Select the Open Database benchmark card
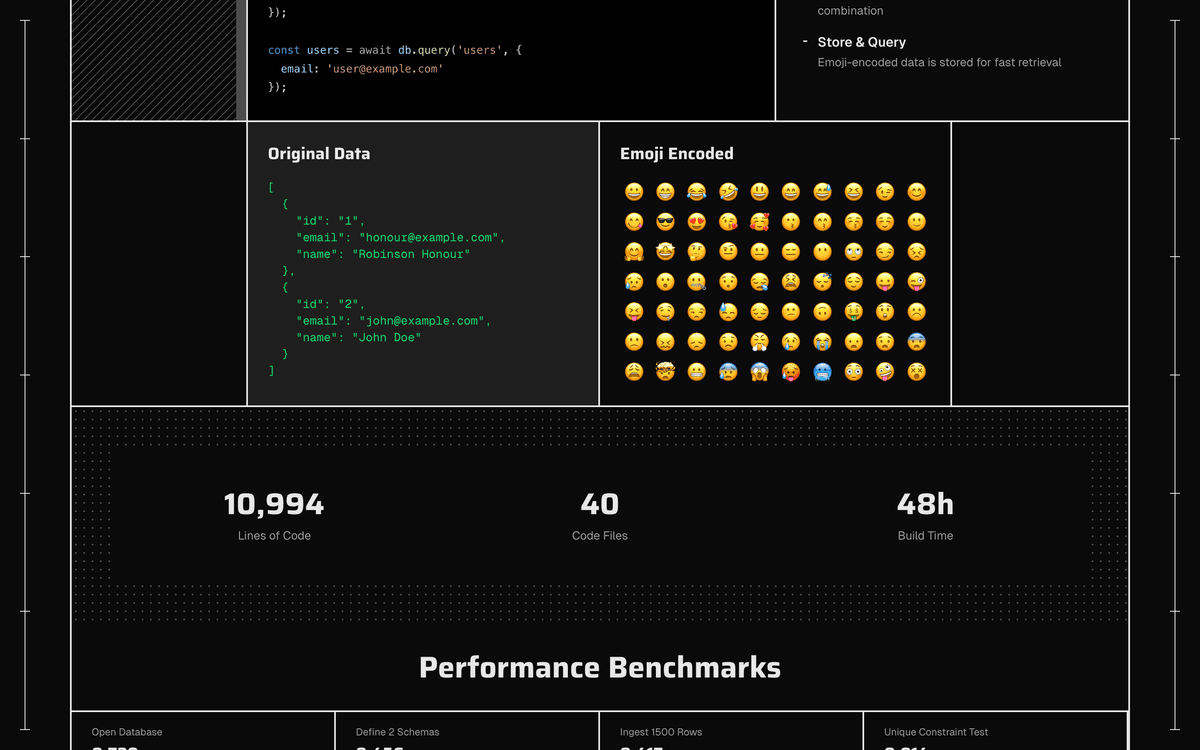This screenshot has height=750, width=1200. tap(203, 733)
